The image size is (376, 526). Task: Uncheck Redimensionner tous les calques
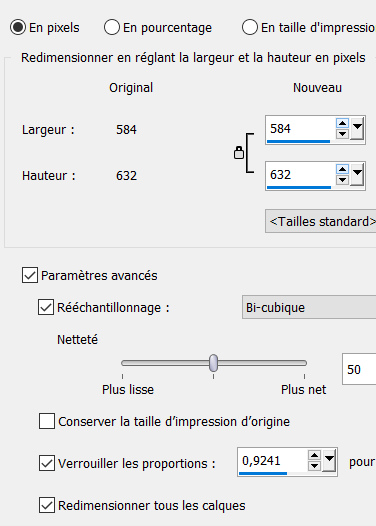[x=47, y=505]
